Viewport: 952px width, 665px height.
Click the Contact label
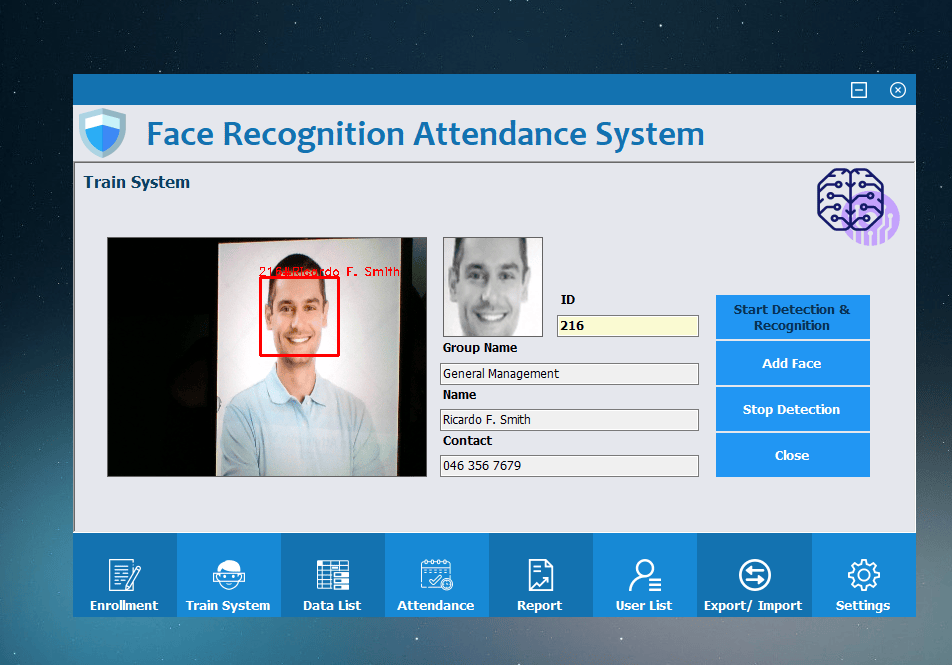click(467, 440)
